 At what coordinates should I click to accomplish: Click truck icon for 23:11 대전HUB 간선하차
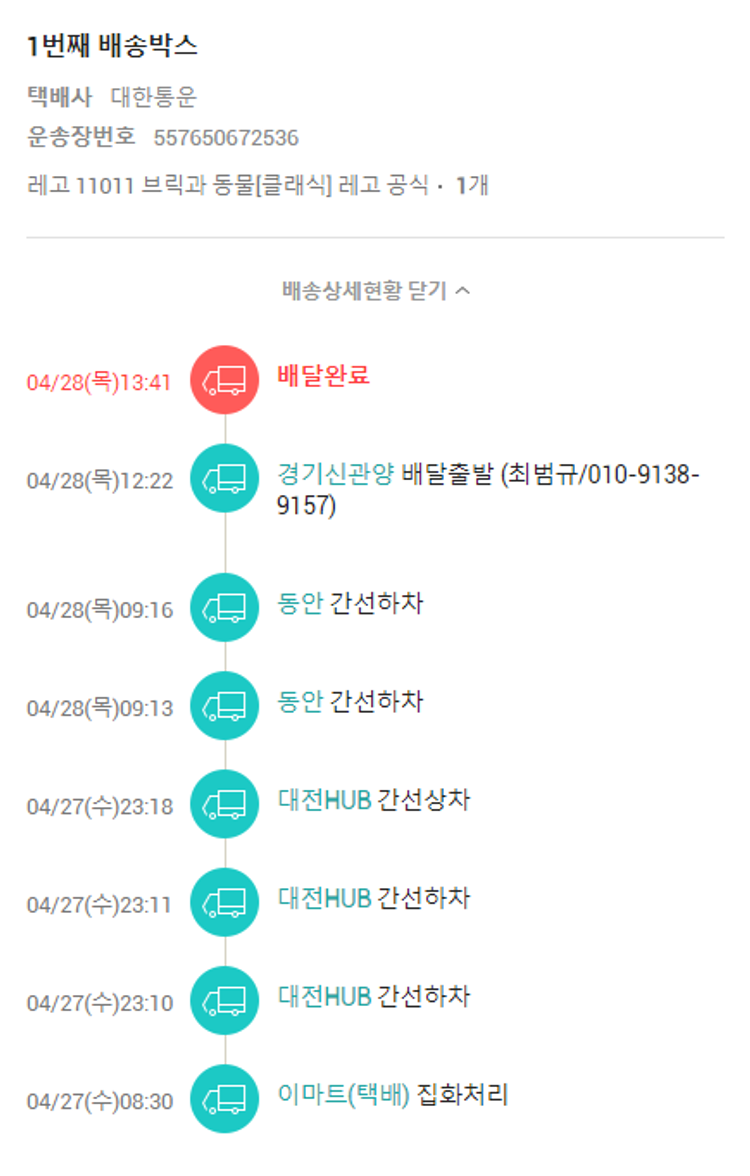(225, 902)
